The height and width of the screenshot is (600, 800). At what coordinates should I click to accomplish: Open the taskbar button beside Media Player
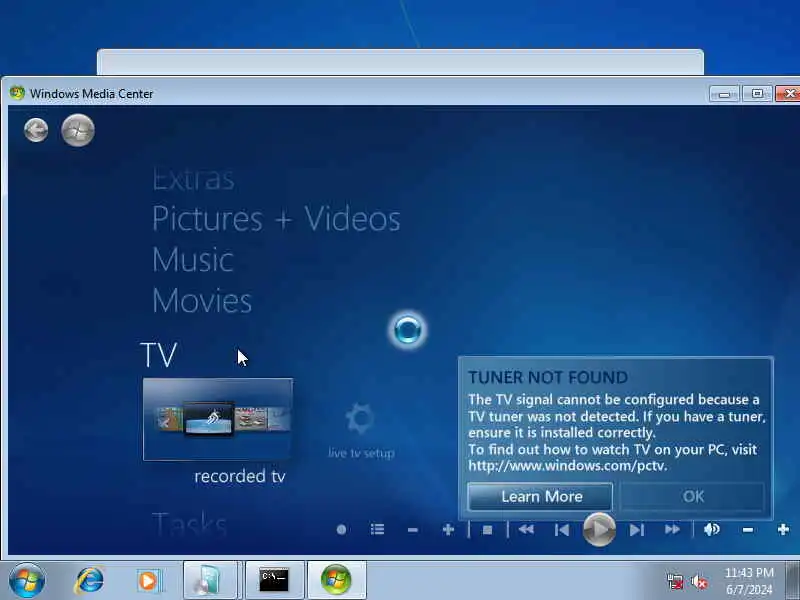click(212, 580)
